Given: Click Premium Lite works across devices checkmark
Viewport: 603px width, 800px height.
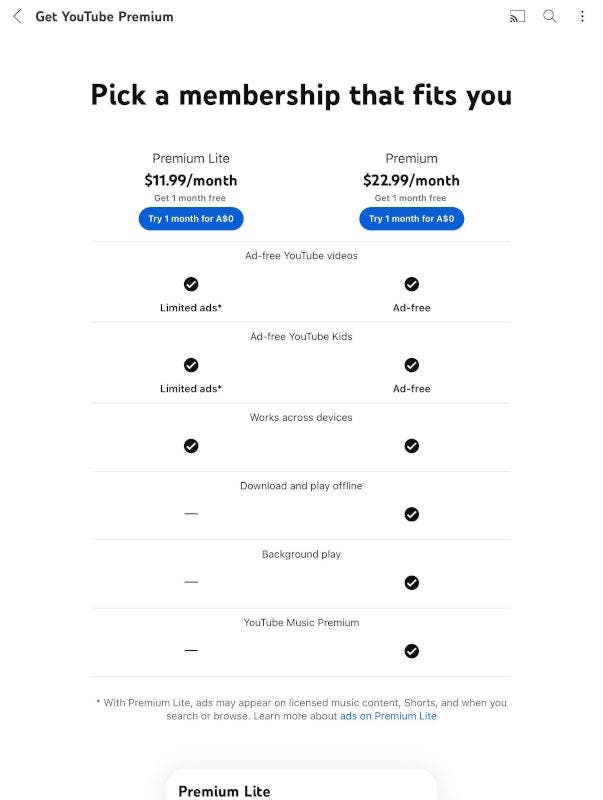Looking at the screenshot, I should 191,446.
